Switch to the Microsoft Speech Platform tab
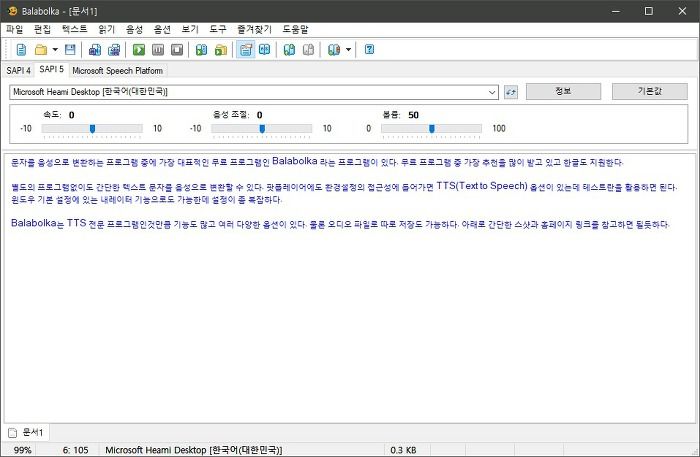This screenshot has width=700, height=457. 117,71
